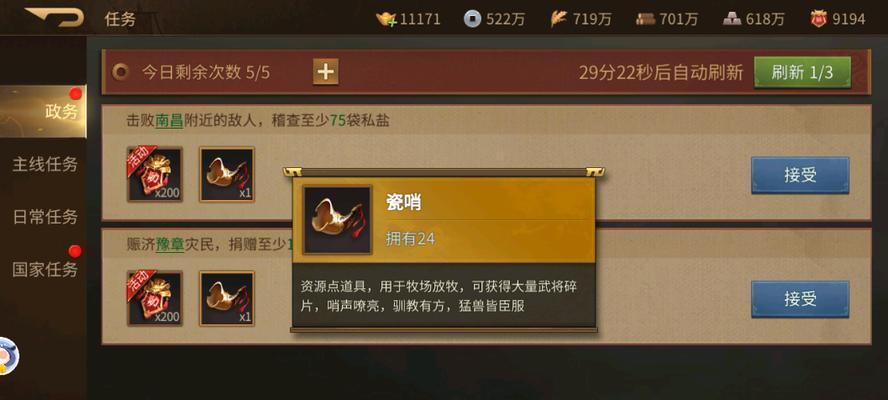Click the 南昌 location link
888x400 pixels.
[x=169, y=121]
